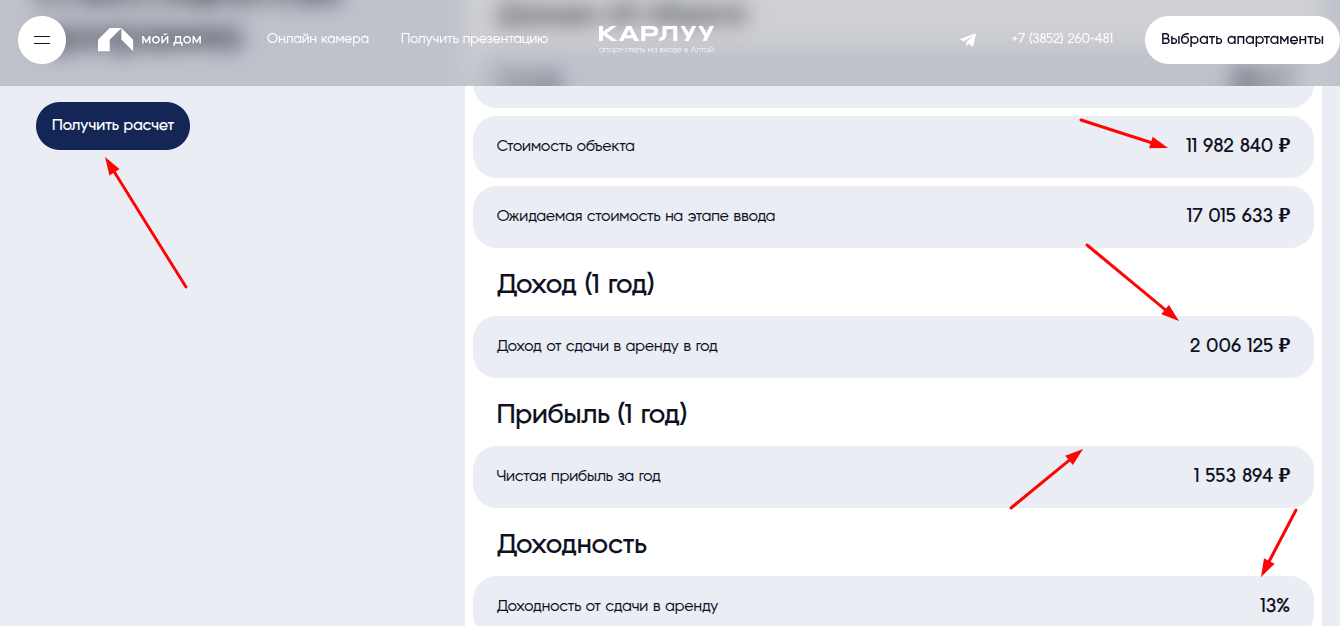Call the +7 (3852) 260-481 number
Image resolution: width=1340 pixels, height=626 pixels.
1062,39
